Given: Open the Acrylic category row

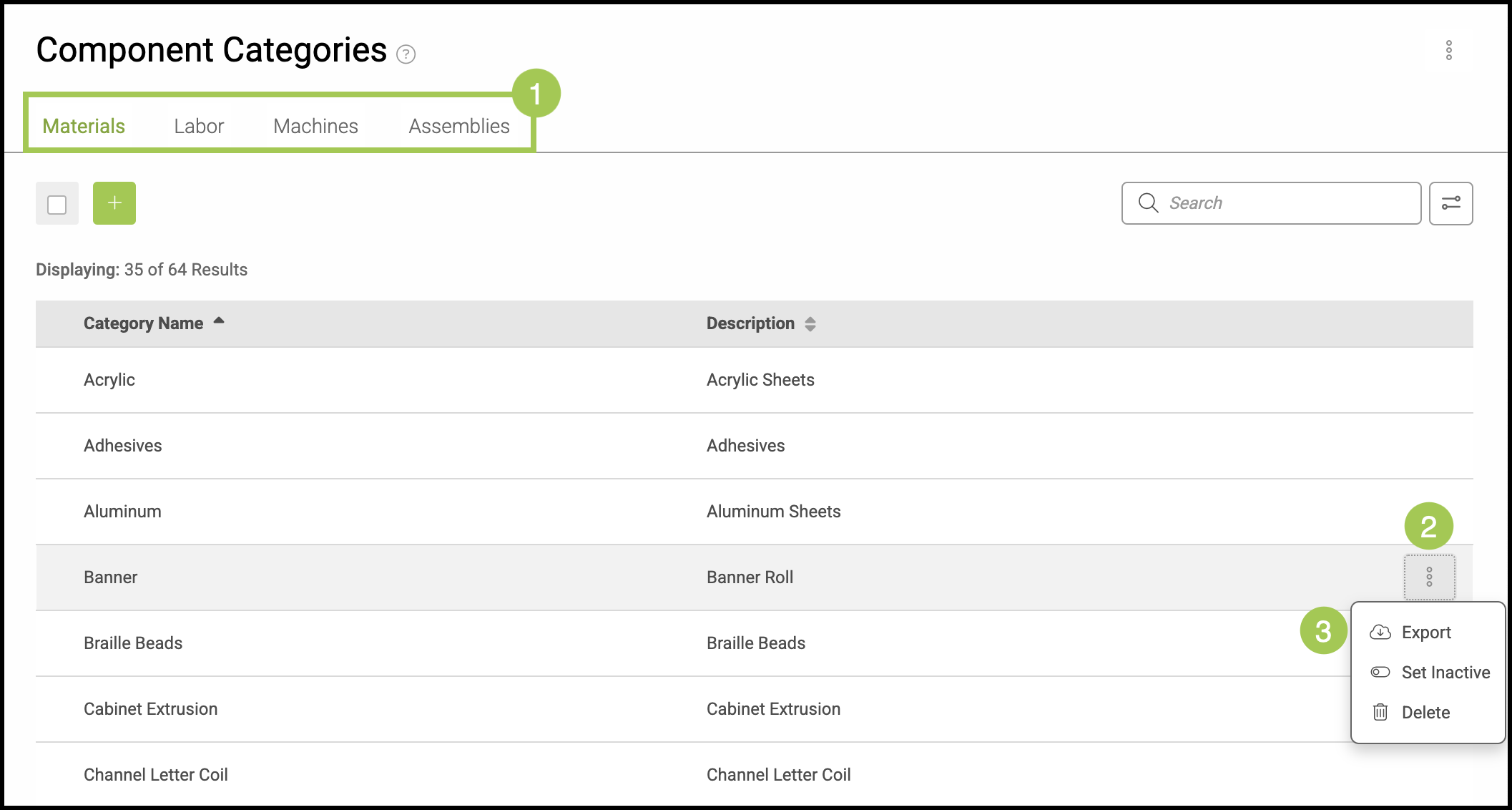Looking at the screenshot, I should 109,380.
